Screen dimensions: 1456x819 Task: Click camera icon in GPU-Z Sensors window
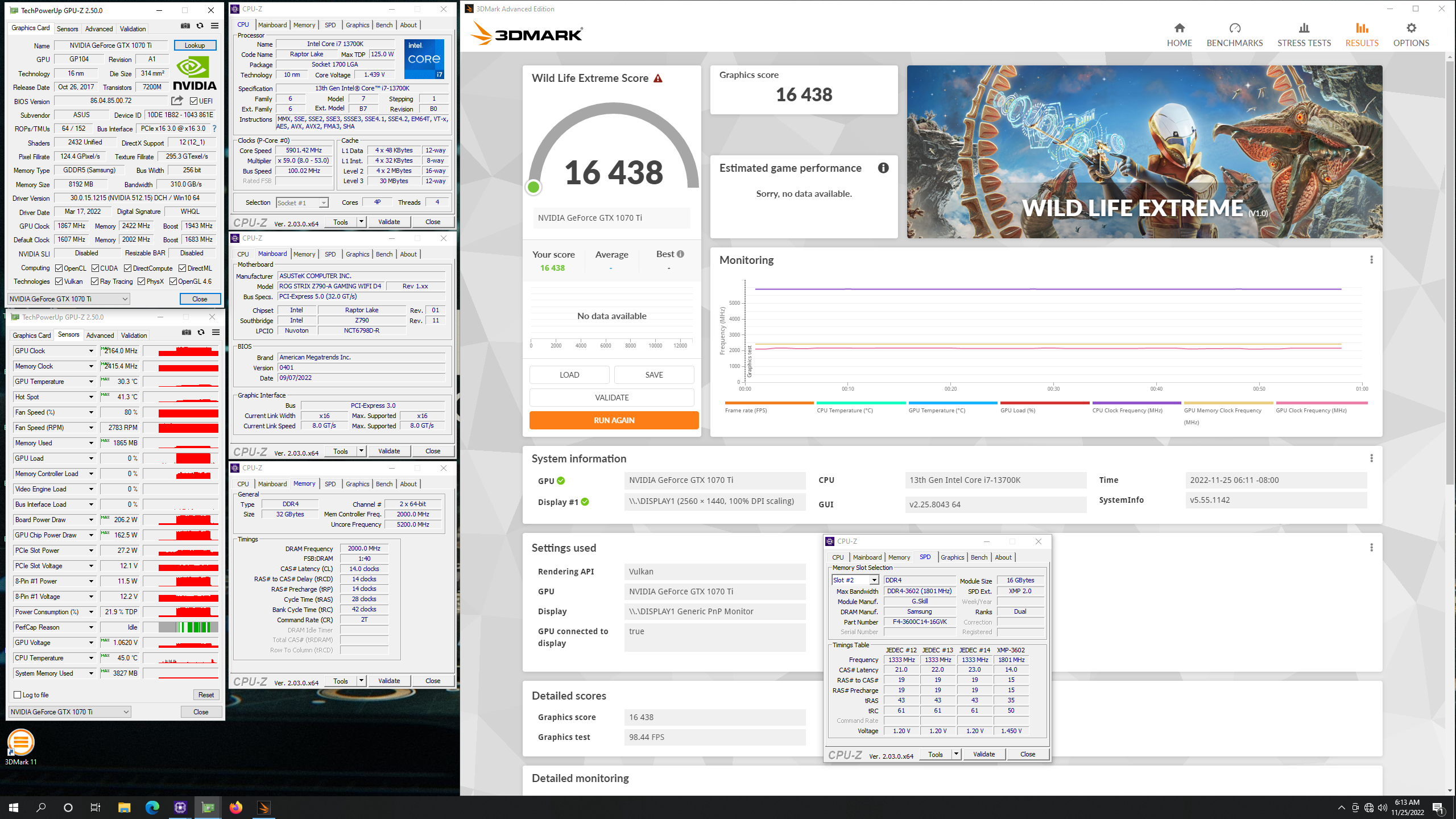coord(186,333)
